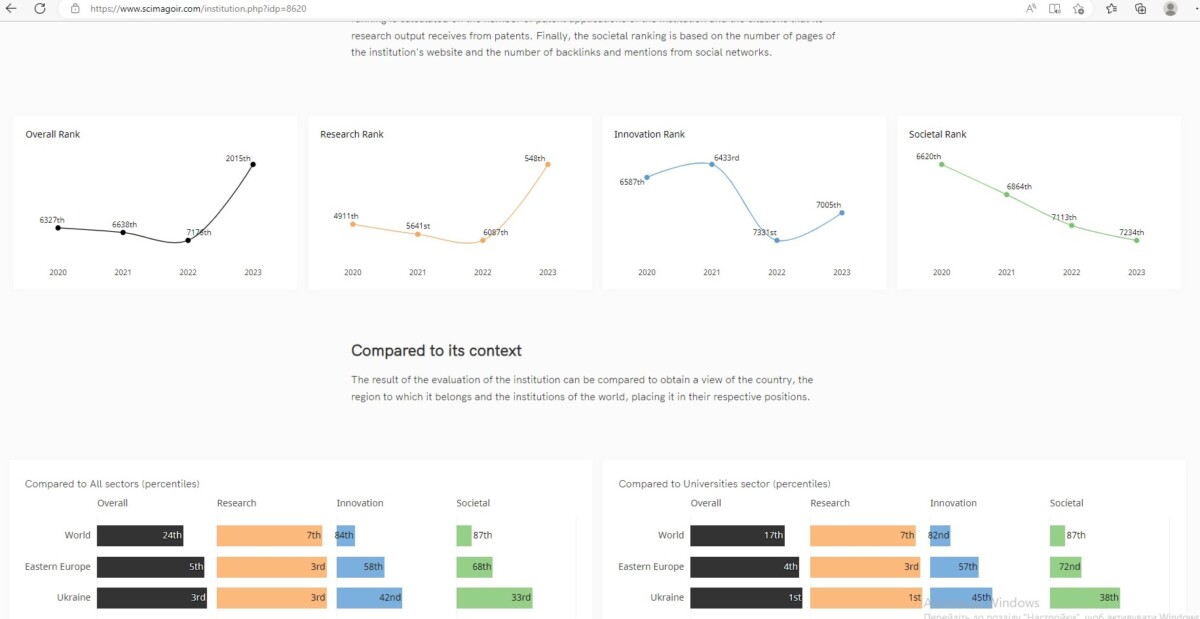Click the Universities Eastern Europe Research 3rd bar
Screen dimensions: 1200x619
[864, 567]
